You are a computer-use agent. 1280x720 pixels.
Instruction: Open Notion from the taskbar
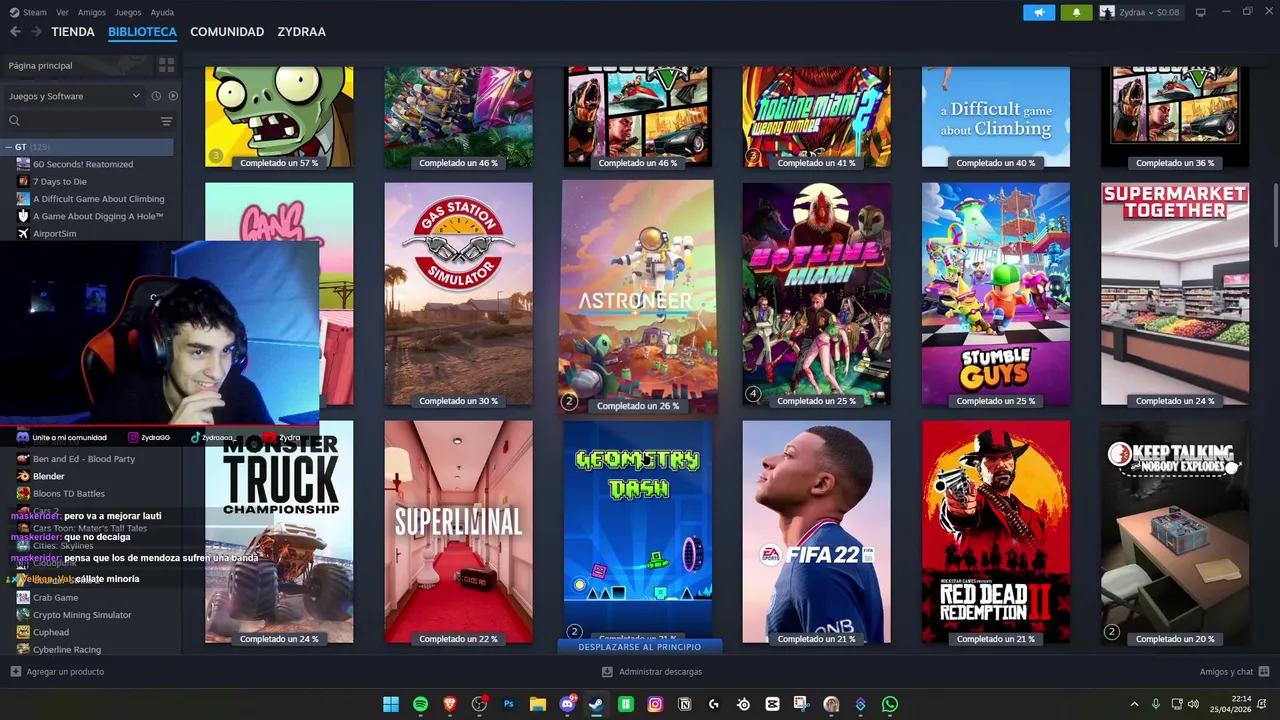point(684,704)
